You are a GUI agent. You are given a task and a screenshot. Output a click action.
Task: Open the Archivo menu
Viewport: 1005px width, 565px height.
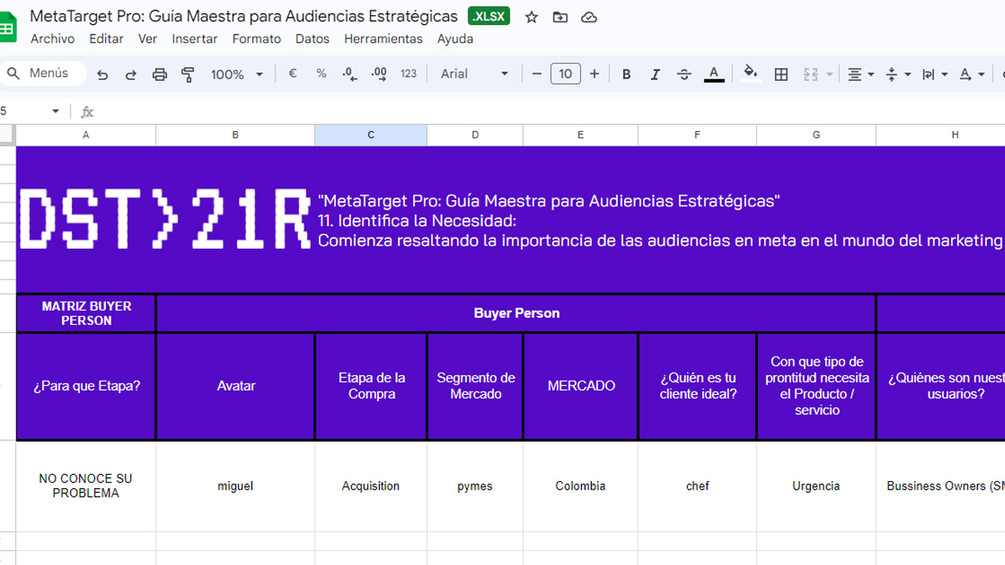tap(53, 39)
